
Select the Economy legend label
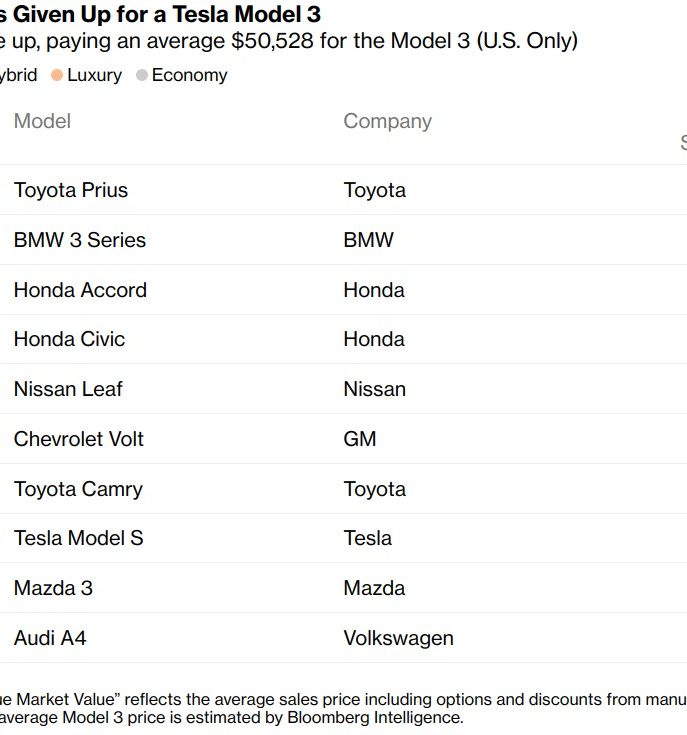[189, 75]
